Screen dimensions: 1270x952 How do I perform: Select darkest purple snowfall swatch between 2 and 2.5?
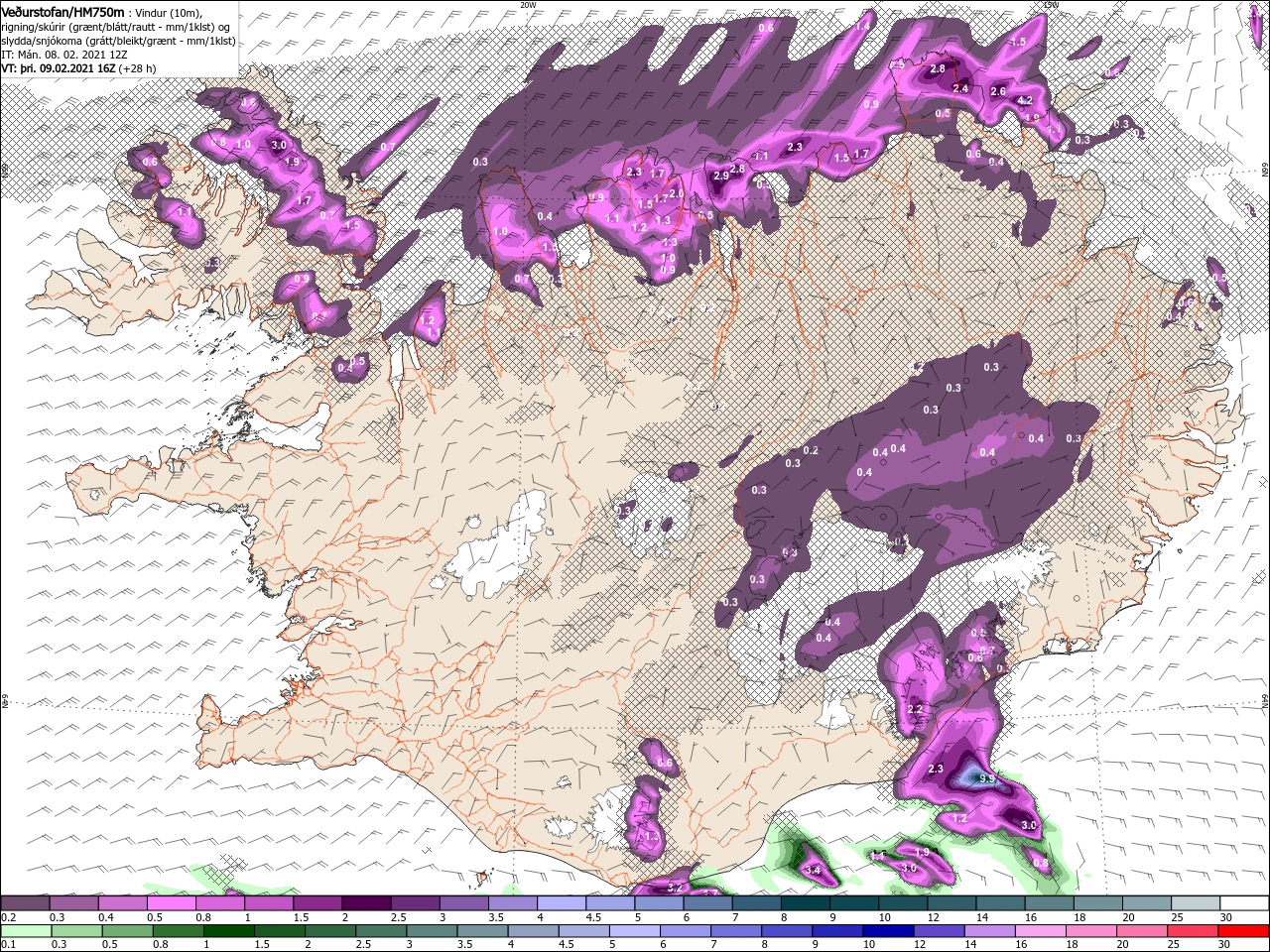click(366, 903)
